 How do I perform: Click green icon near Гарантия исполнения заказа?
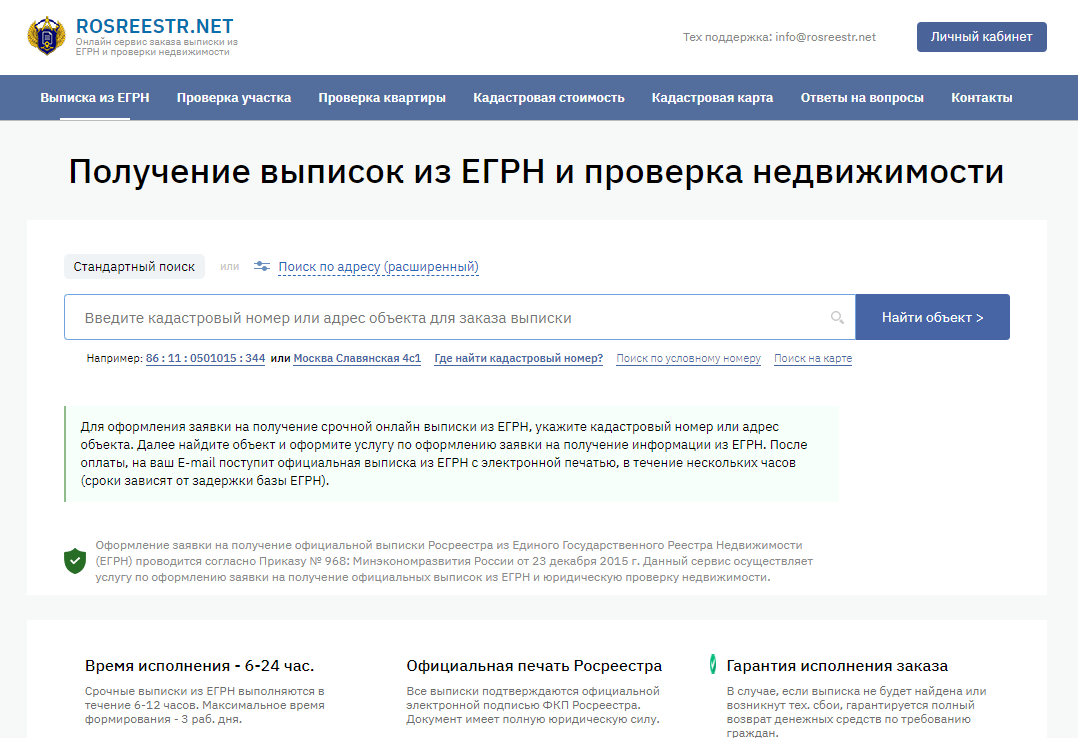[x=713, y=665]
